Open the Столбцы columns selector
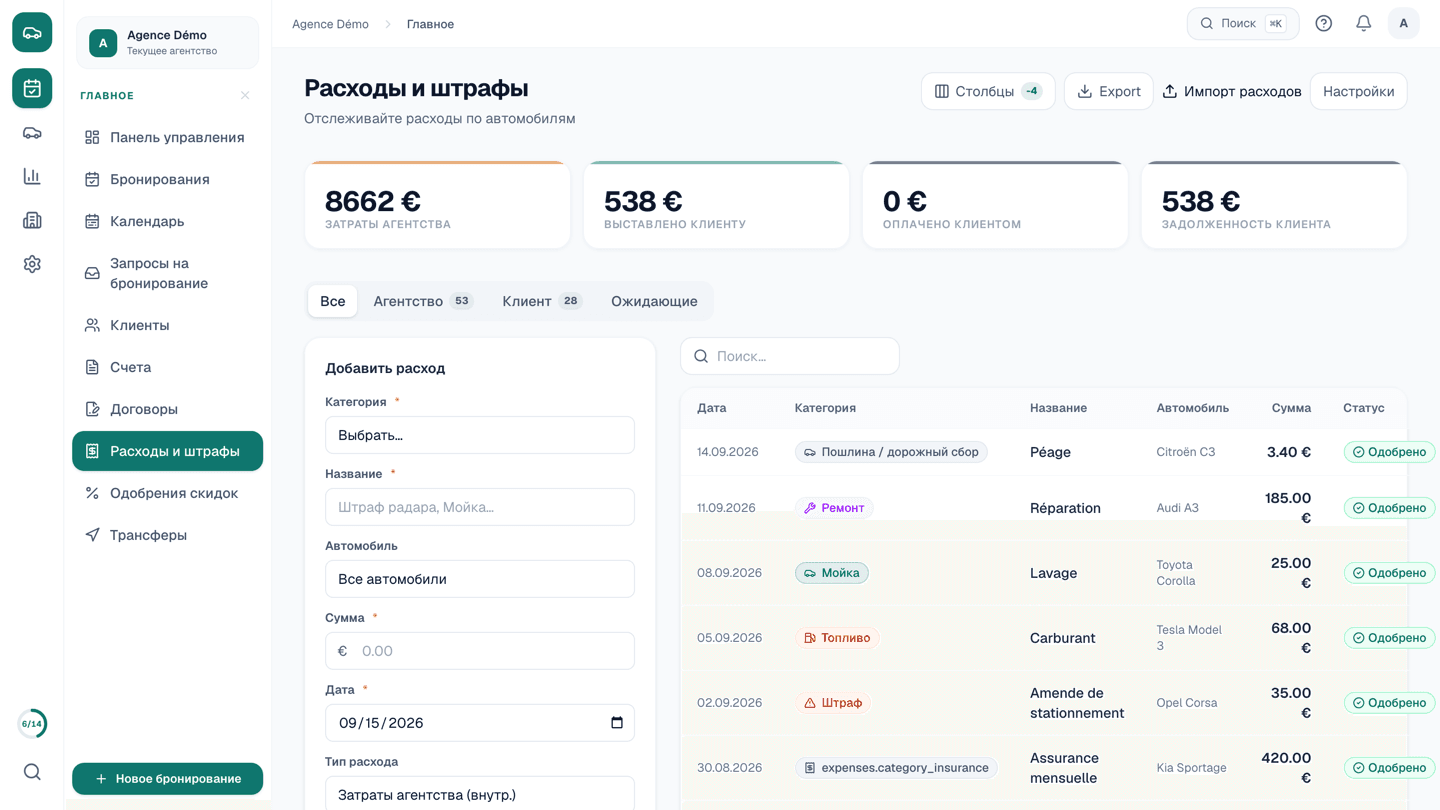Viewport: 1440px width, 810px height. (x=988, y=91)
